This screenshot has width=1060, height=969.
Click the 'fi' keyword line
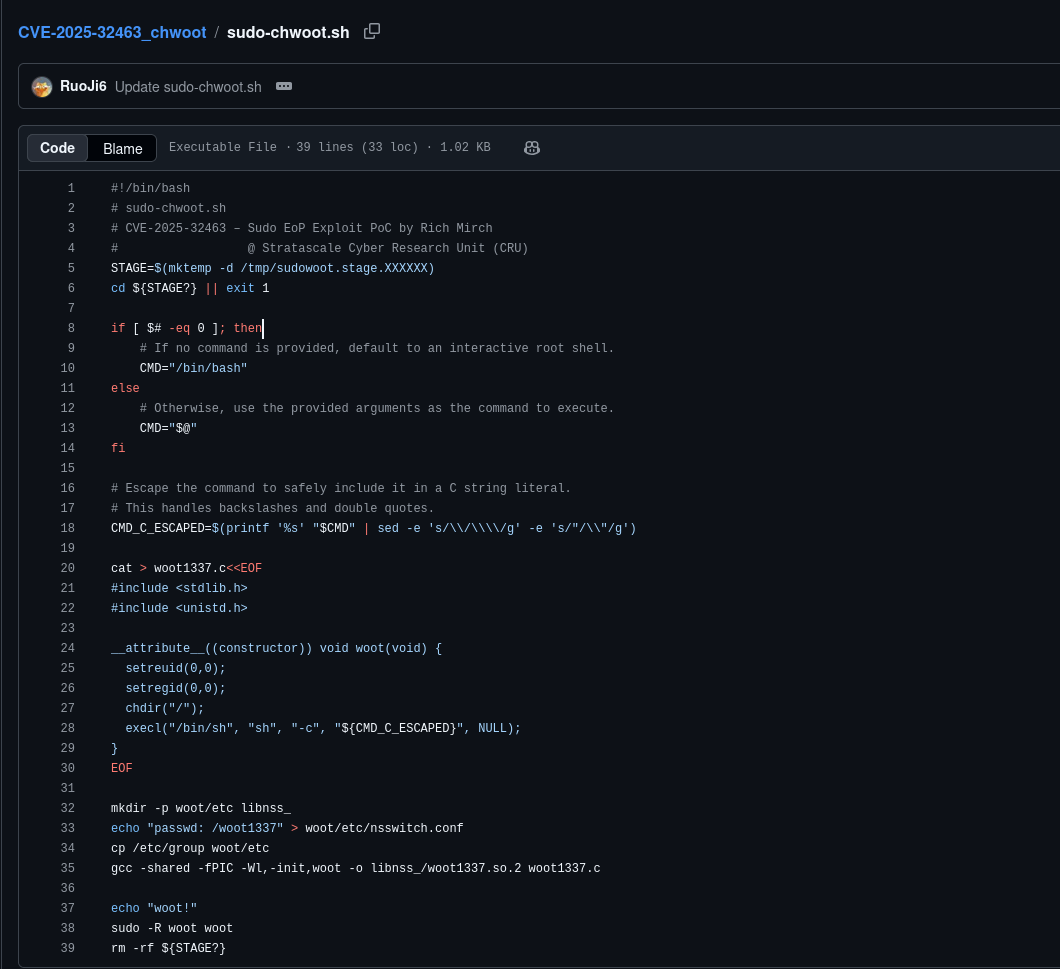[118, 448]
